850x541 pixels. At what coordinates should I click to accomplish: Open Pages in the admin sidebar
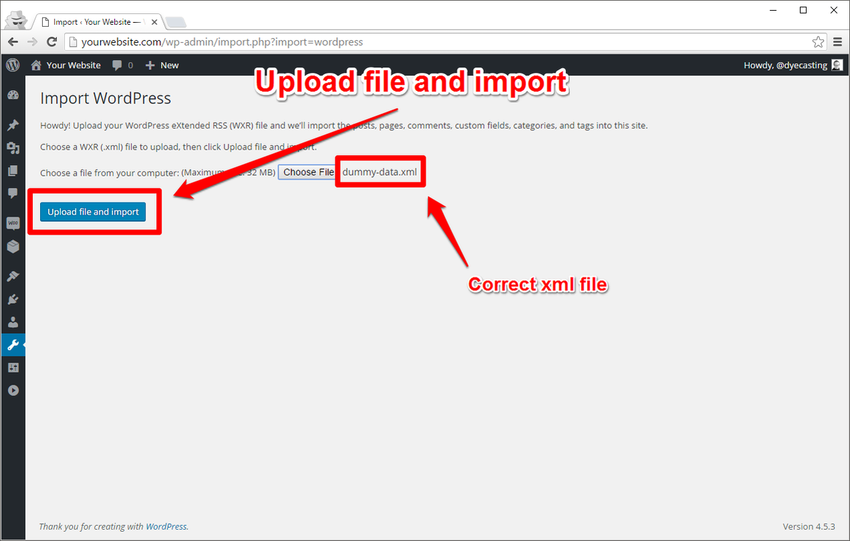(x=13, y=171)
